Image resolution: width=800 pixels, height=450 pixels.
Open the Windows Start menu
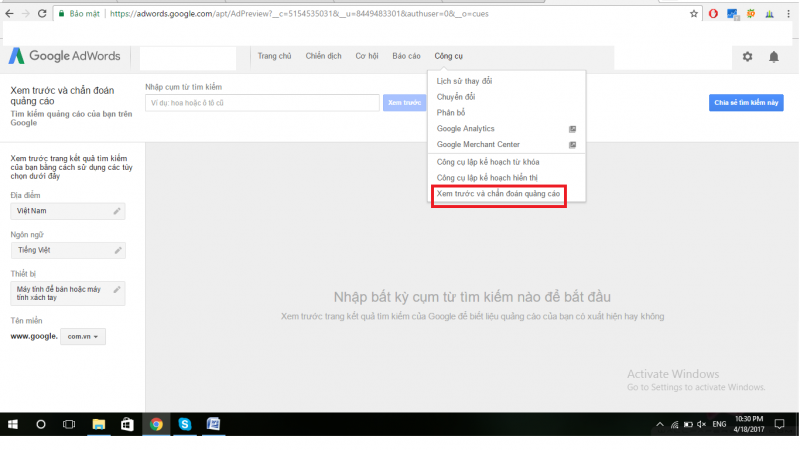(x=13, y=424)
